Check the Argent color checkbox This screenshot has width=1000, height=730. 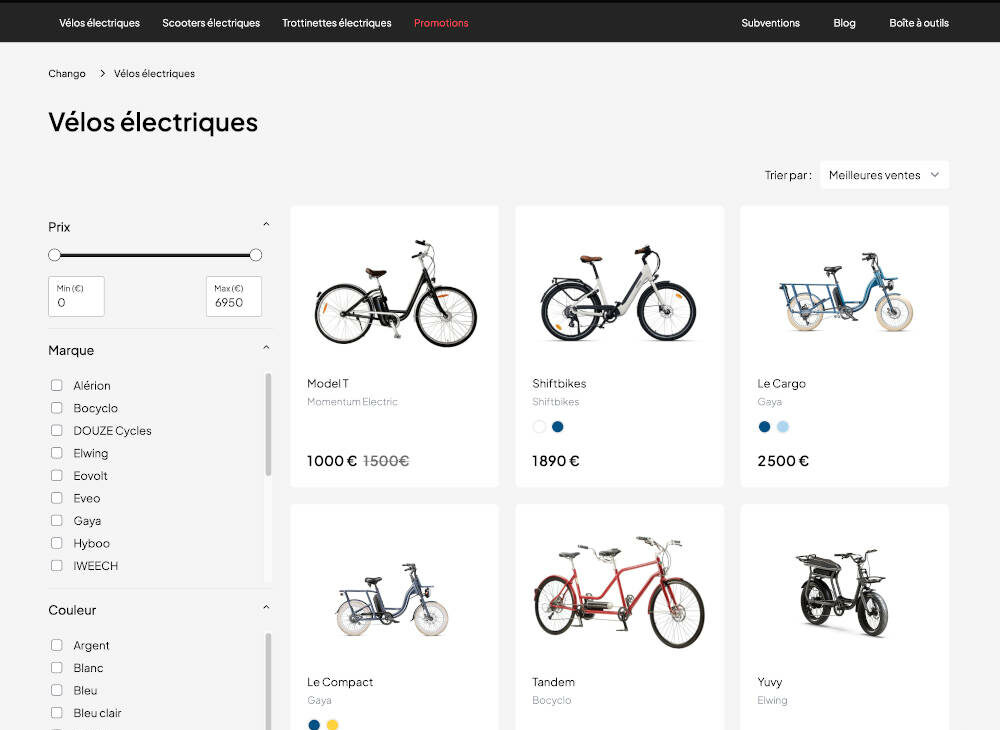pos(57,645)
